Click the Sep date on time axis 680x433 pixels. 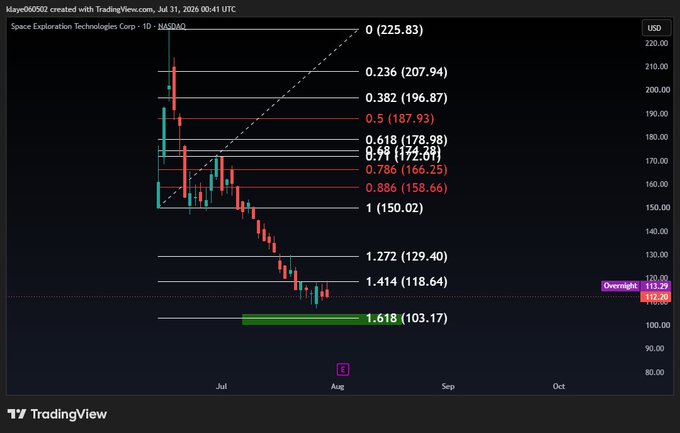pyautogui.click(x=448, y=386)
